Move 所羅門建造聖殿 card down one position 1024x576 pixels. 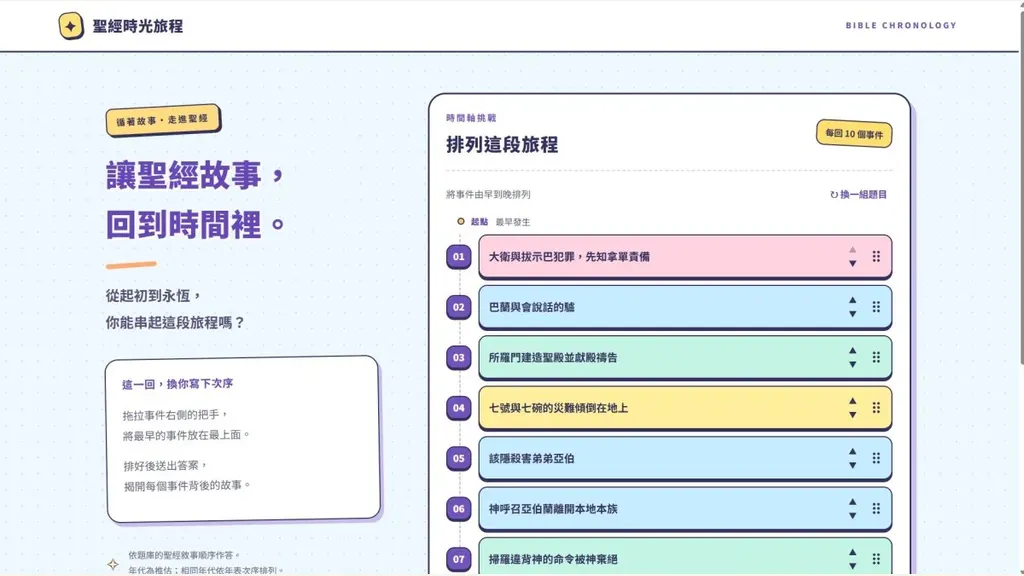coord(852,364)
